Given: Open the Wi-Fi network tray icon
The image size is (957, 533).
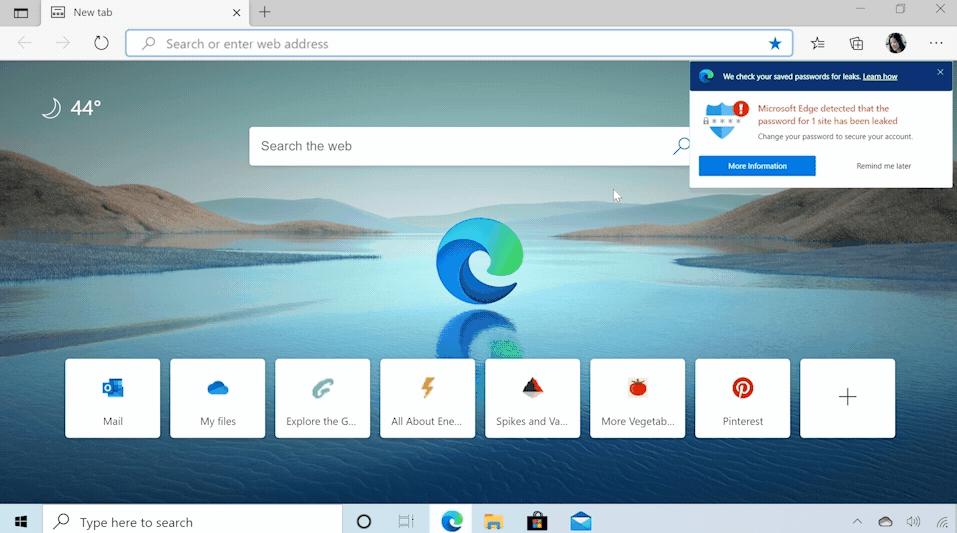Looking at the screenshot, I should [x=943, y=522].
